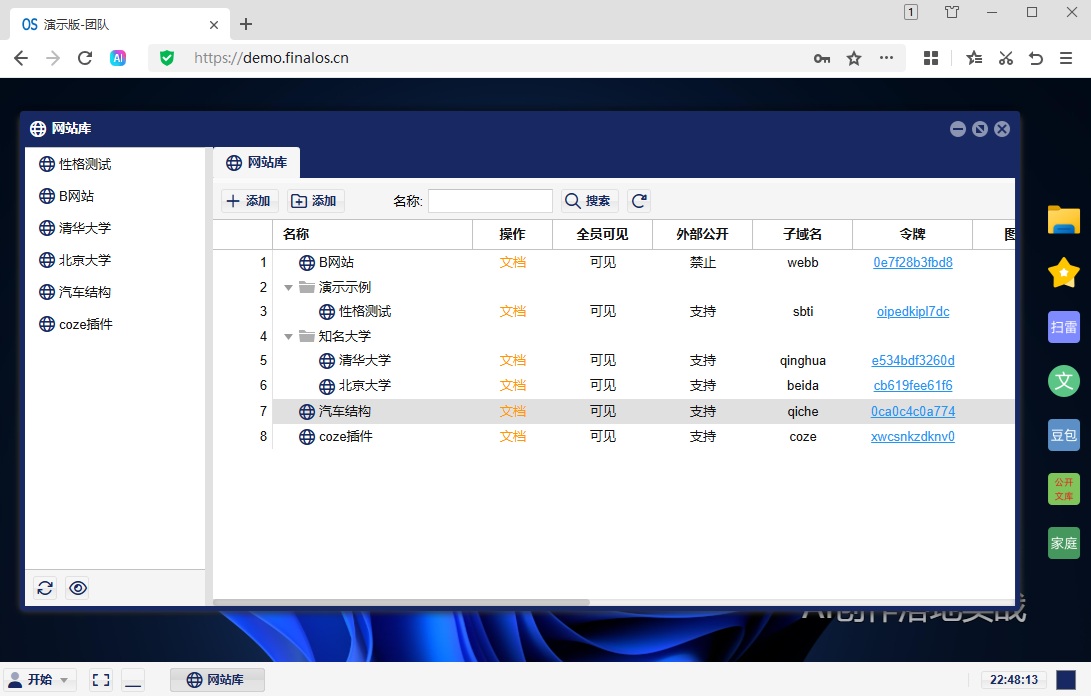Open 清华大学 in the left sidebar
Screen dimensions: 1091x696
(x=75, y=228)
